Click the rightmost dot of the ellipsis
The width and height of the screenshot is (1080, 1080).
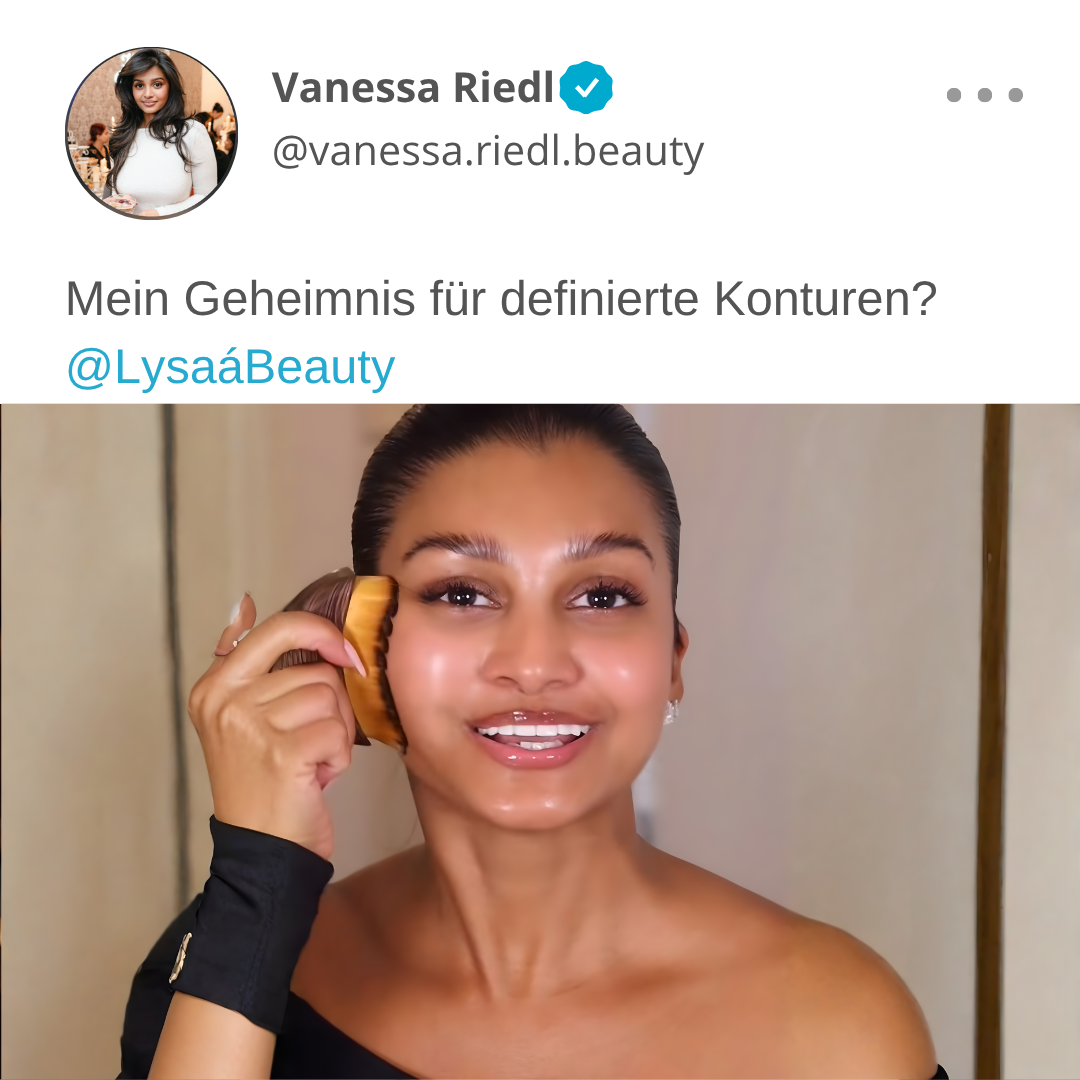click(1015, 95)
